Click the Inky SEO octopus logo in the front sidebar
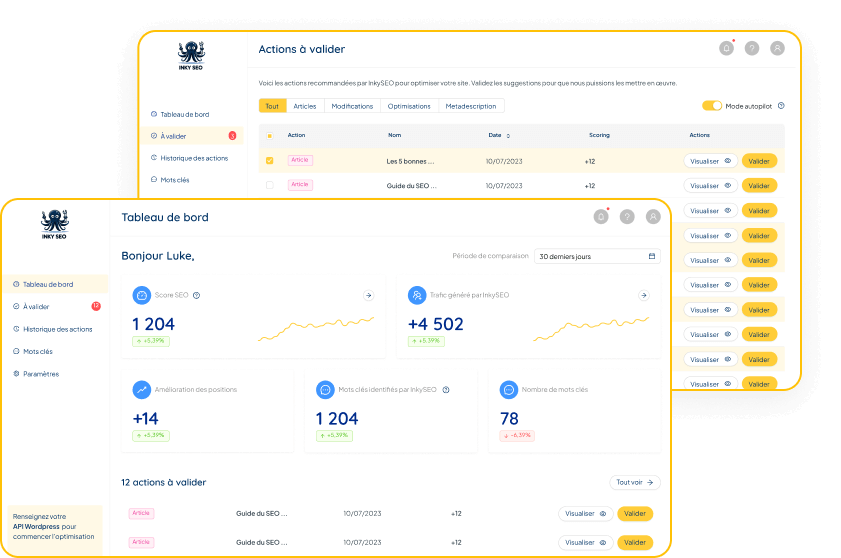The height and width of the screenshot is (558, 841). tap(55, 225)
